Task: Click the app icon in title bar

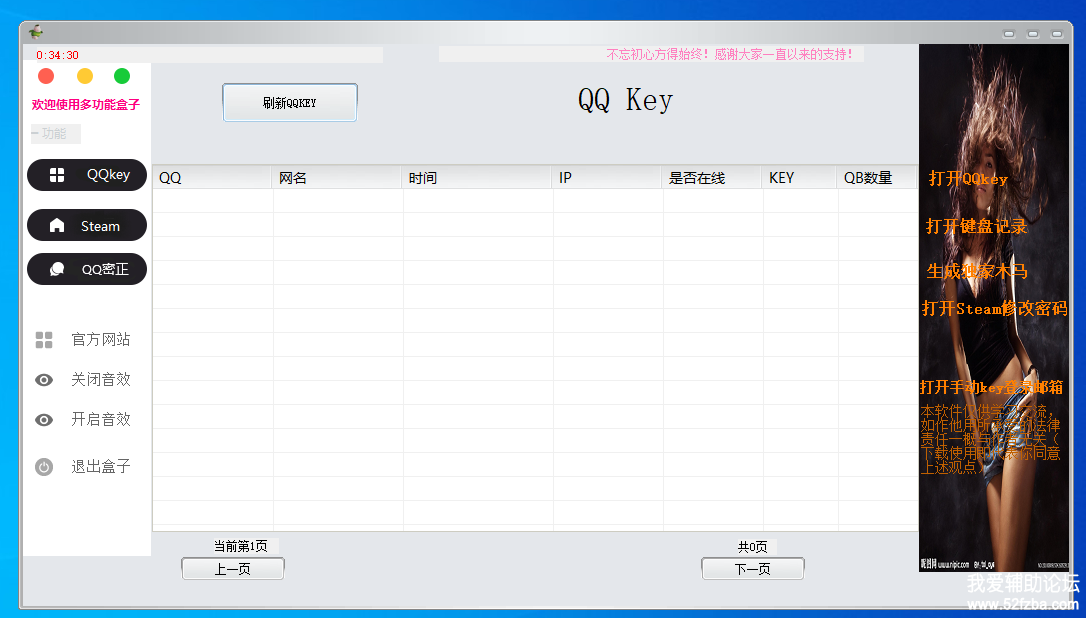Action: point(36,32)
